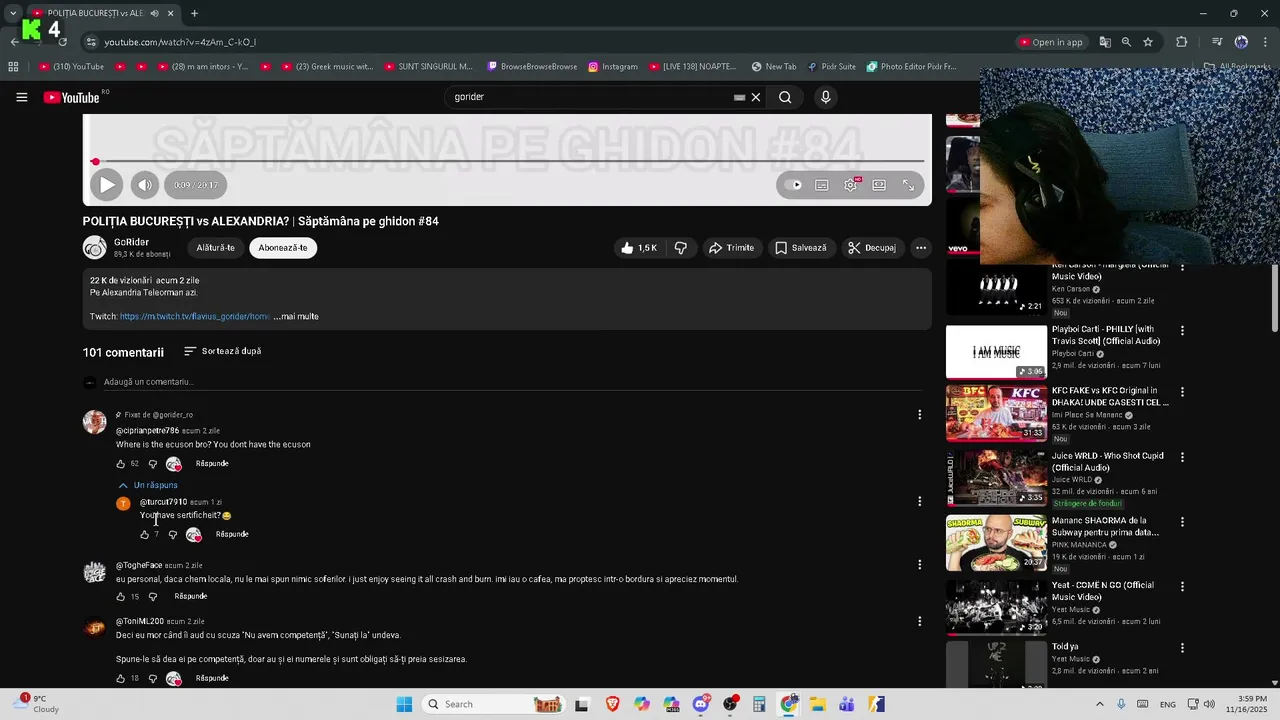Open options menu for @ciprianpetre786's comment
1280x720 pixels.
click(920, 414)
